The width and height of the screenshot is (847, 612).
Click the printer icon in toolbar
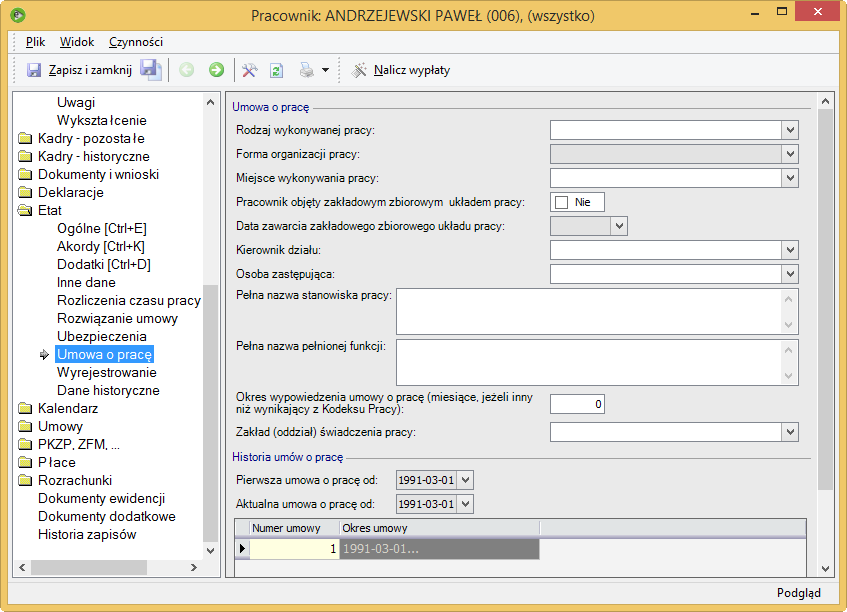[x=306, y=70]
